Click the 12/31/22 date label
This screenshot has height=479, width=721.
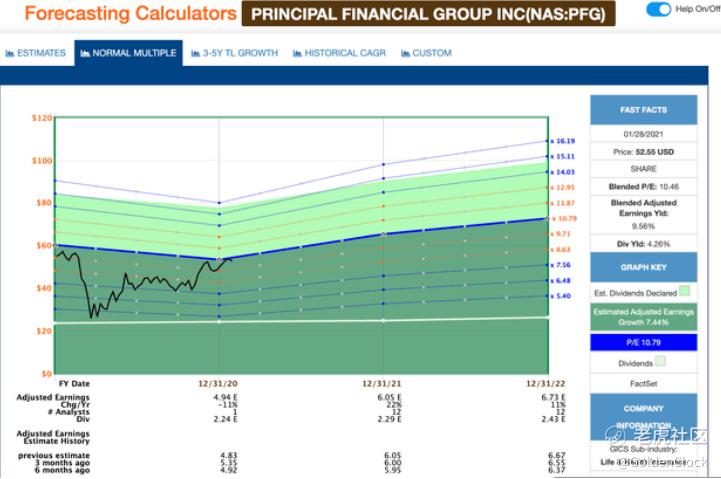pyautogui.click(x=546, y=383)
